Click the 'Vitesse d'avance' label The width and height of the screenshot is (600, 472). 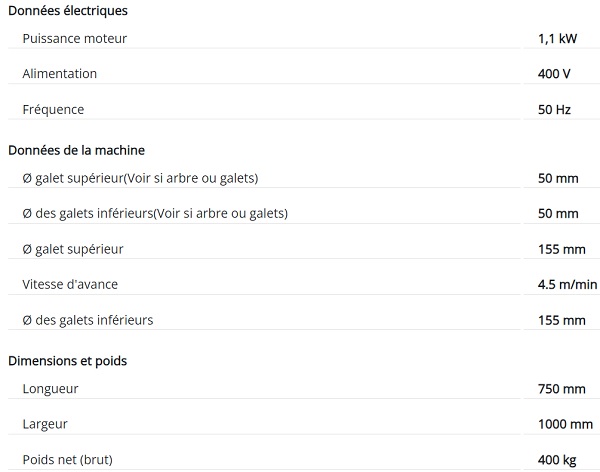(70, 284)
